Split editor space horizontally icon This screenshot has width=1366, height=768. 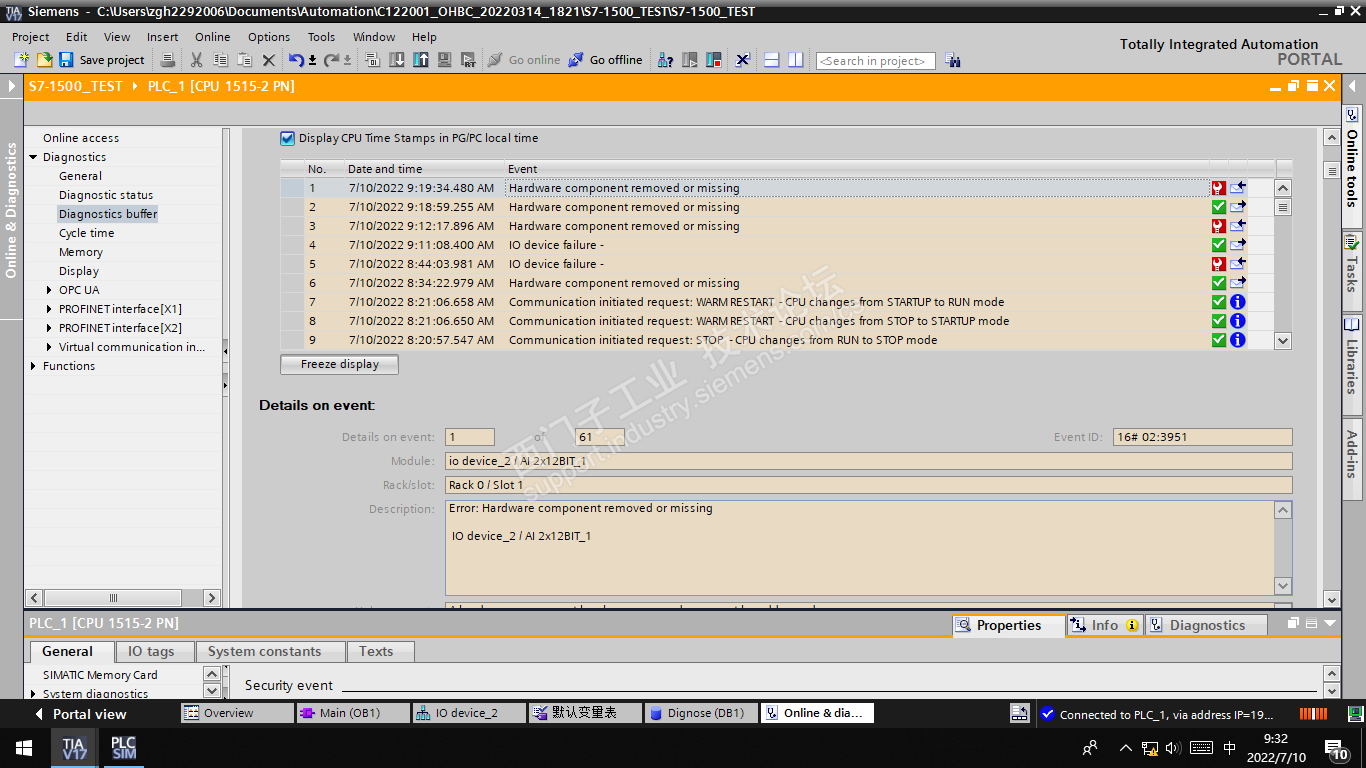[x=771, y=60]
